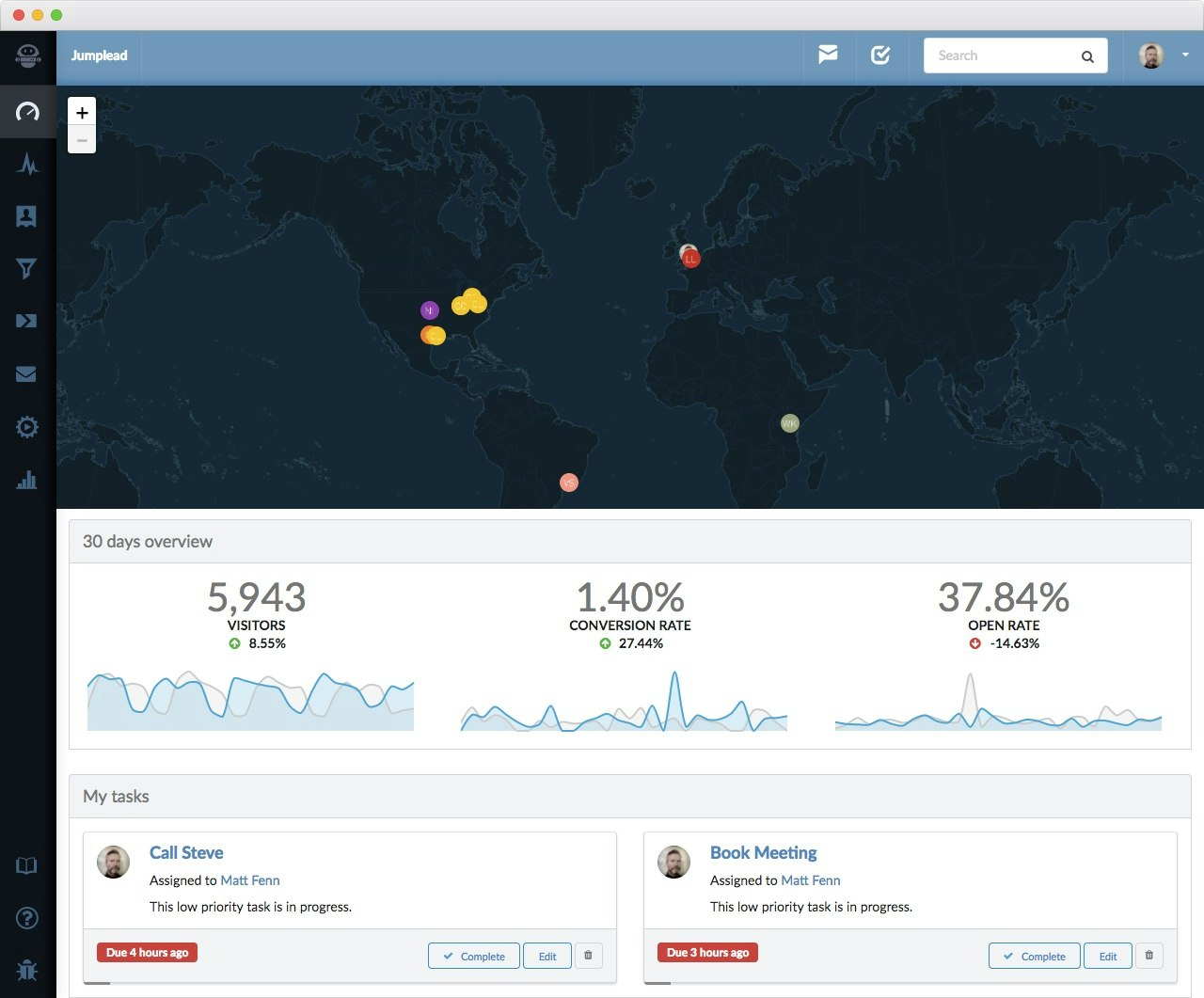Open the email envelope icon in sidebar

click(27, 373)
